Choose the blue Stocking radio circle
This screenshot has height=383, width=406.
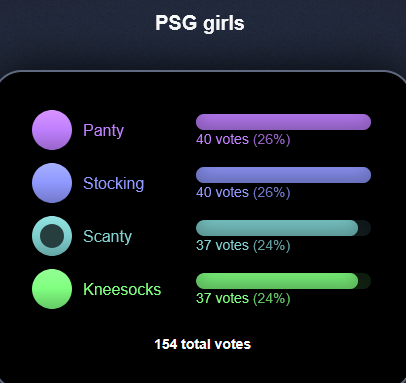pos(52,183)
